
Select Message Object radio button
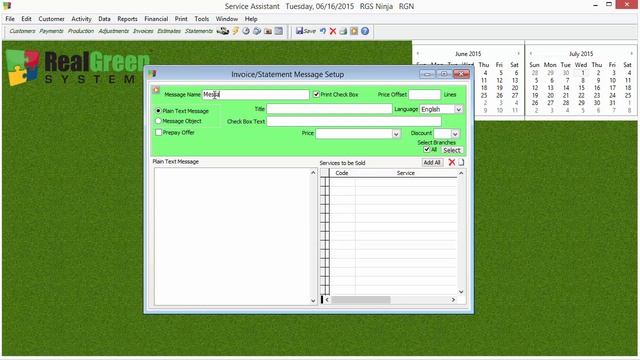pyautogui.click(x=158, y=121)
